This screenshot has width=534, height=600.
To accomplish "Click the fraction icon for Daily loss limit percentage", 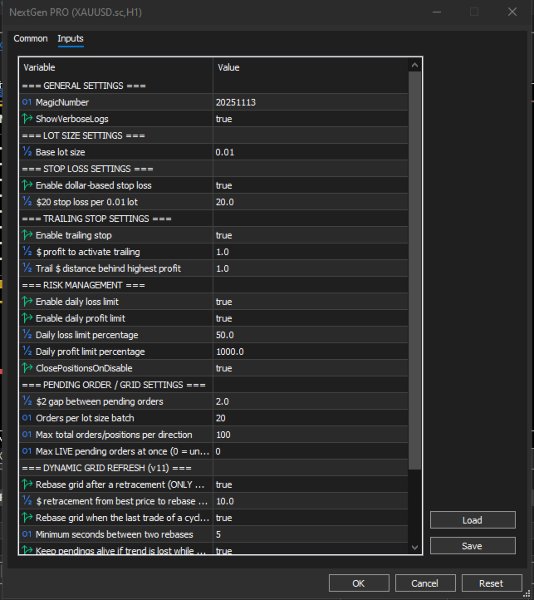I will (x=27, y=334).
